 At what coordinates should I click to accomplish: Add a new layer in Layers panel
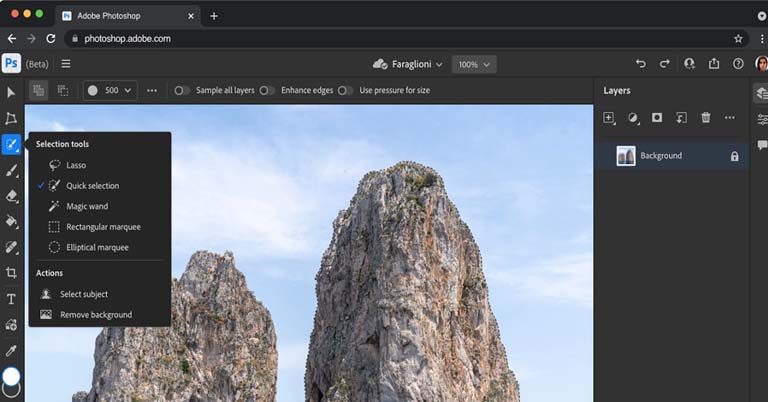tap(609, 118)
